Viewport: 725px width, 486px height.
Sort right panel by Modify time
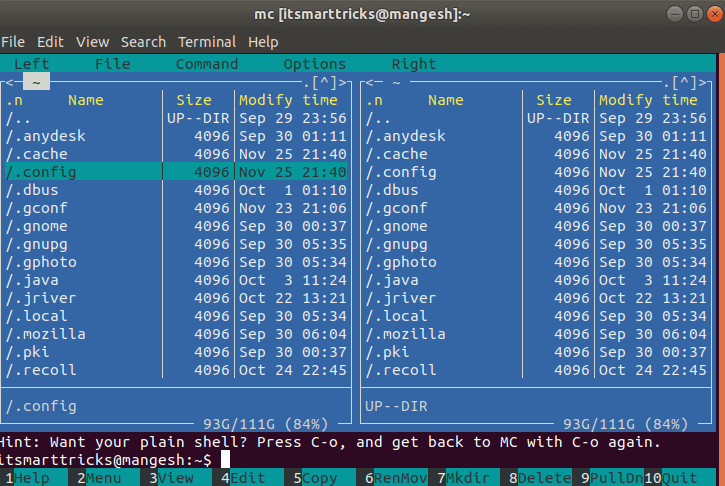pyautogui.click(x=648, y=100)
